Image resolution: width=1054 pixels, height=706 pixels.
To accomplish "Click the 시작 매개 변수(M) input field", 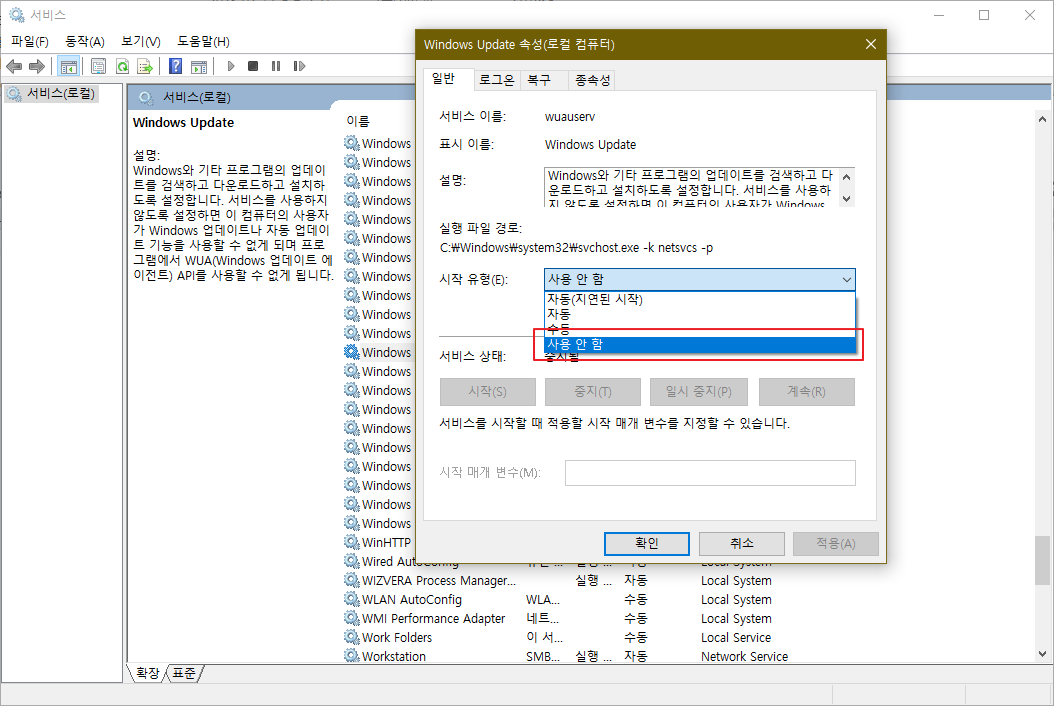I will point(710,473).
